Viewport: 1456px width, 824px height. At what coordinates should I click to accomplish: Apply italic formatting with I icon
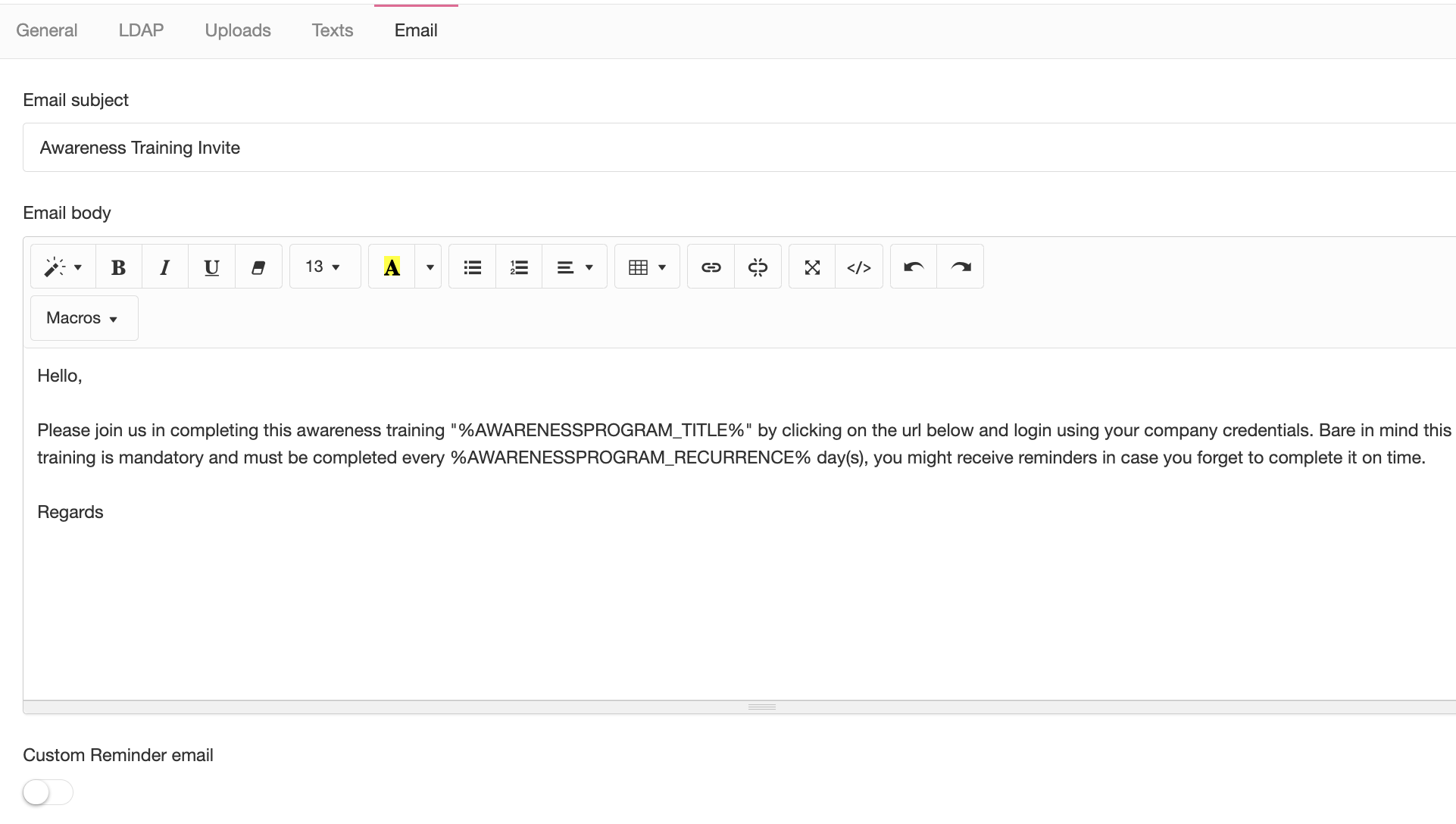[164, 267]
